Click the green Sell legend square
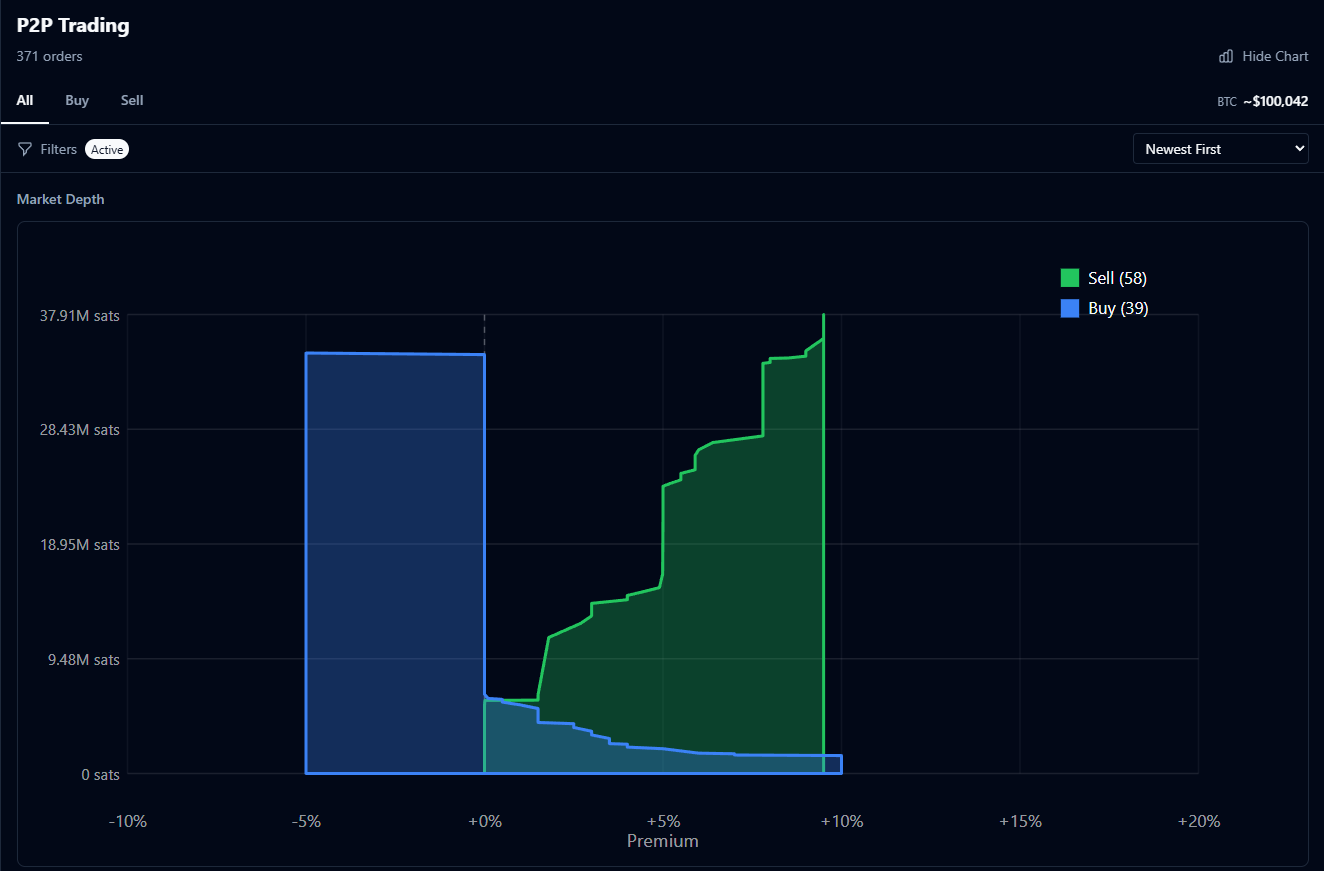1324x871 pixels. pos(1070,278)
